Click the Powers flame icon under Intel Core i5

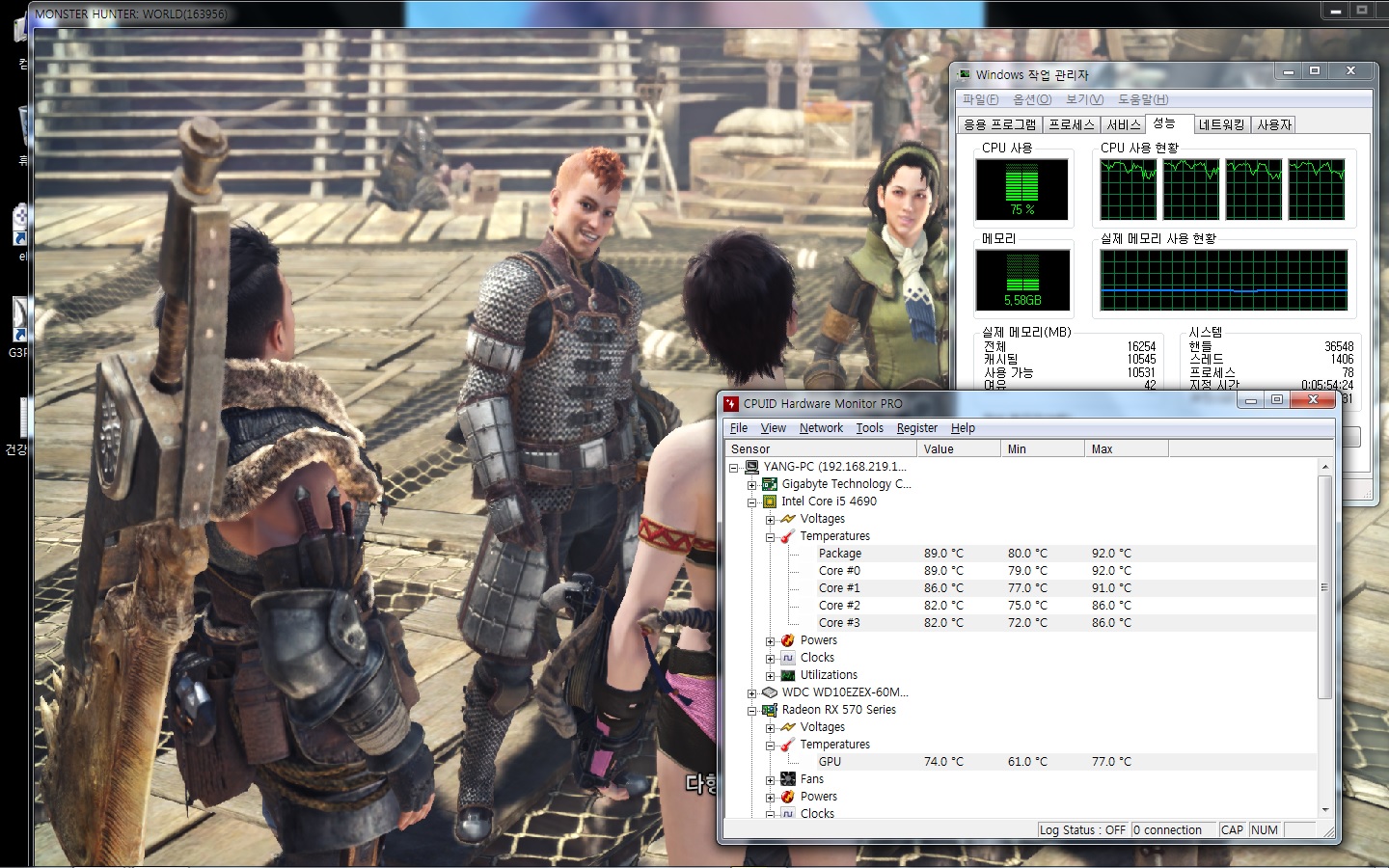[x=788, y=640]
